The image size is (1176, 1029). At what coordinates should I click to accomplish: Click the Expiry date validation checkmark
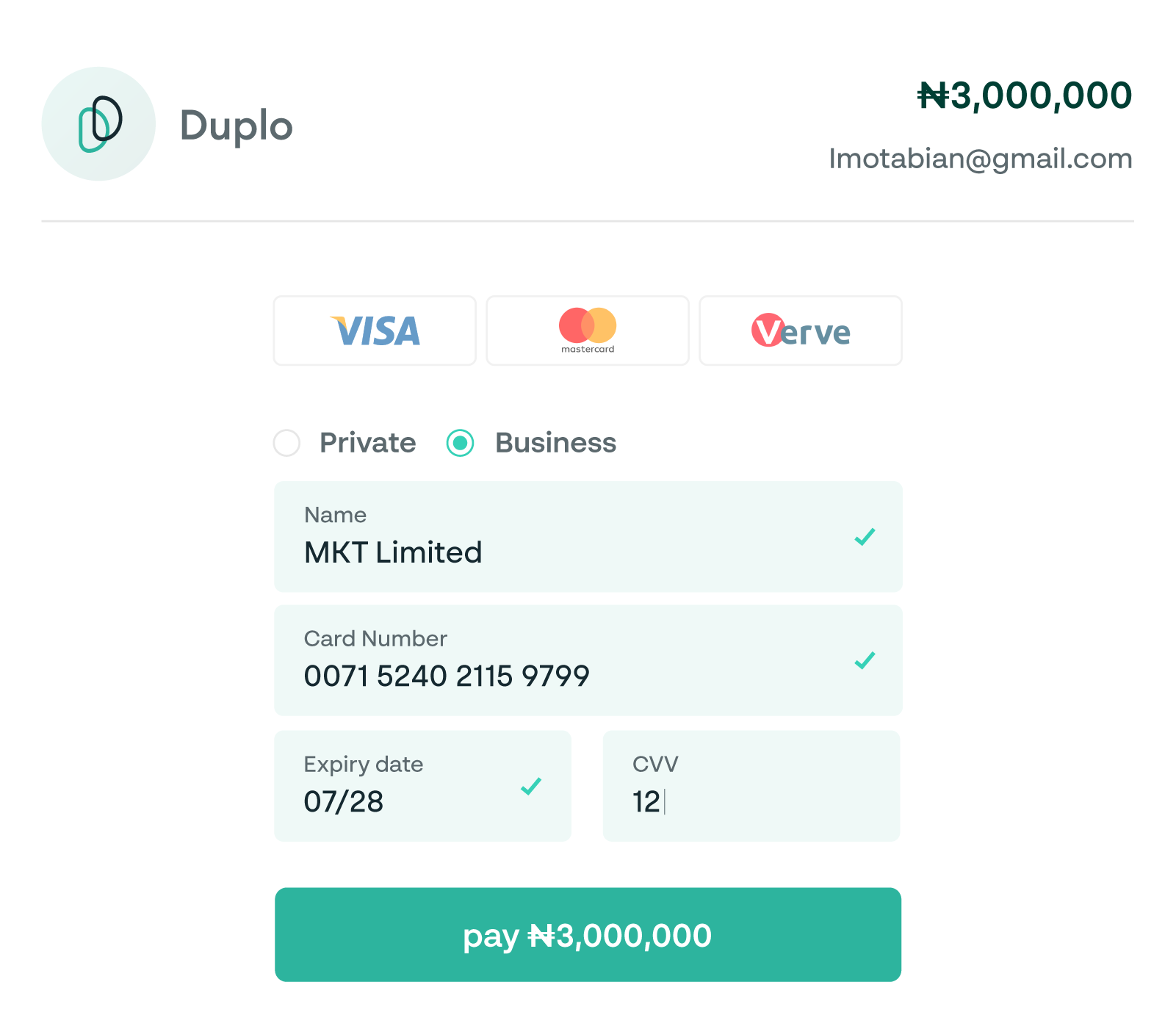pyautogui.click(x=530, y=786)
